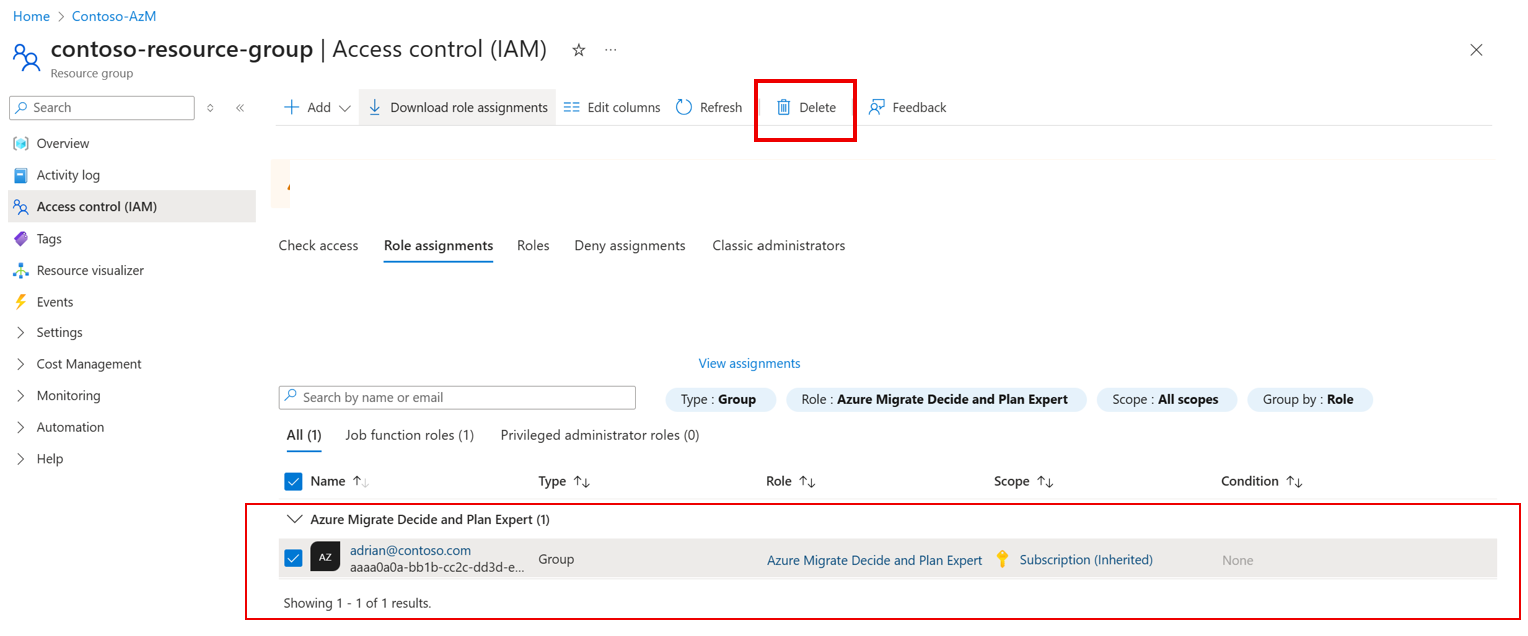Click the 'Showing 1 - 1 of 1 results.' text
The image size is (1528, 636).
coord(357,604)
